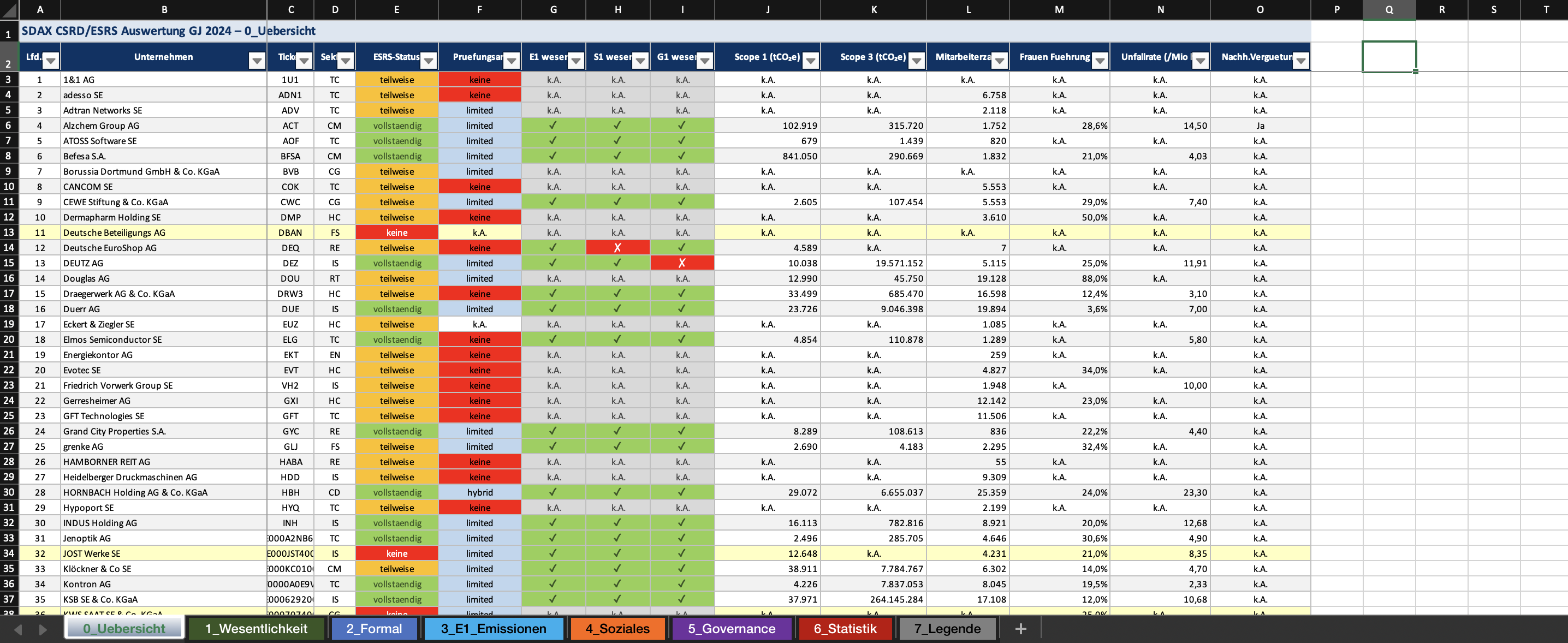Expand the Sektor column filter dropdown
Image resolution: width=1568 pixels, height=643 pixels.
pyautogui.click(x=345, y=60)
